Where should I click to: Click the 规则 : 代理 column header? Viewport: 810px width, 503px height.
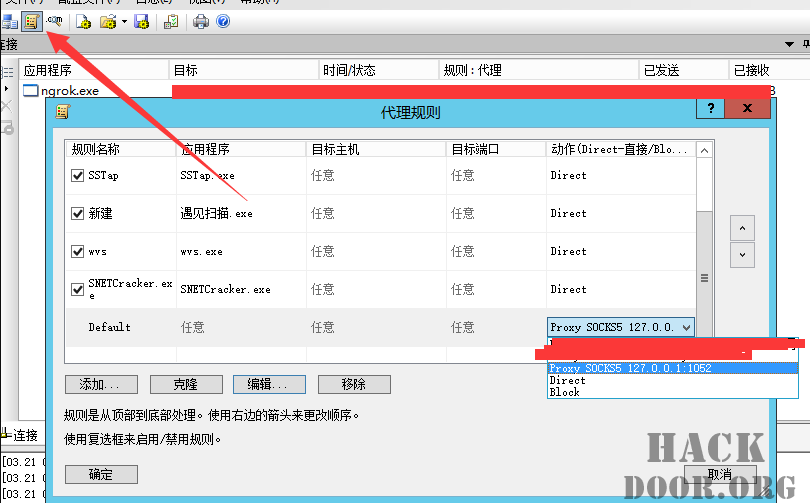[539, 70]
